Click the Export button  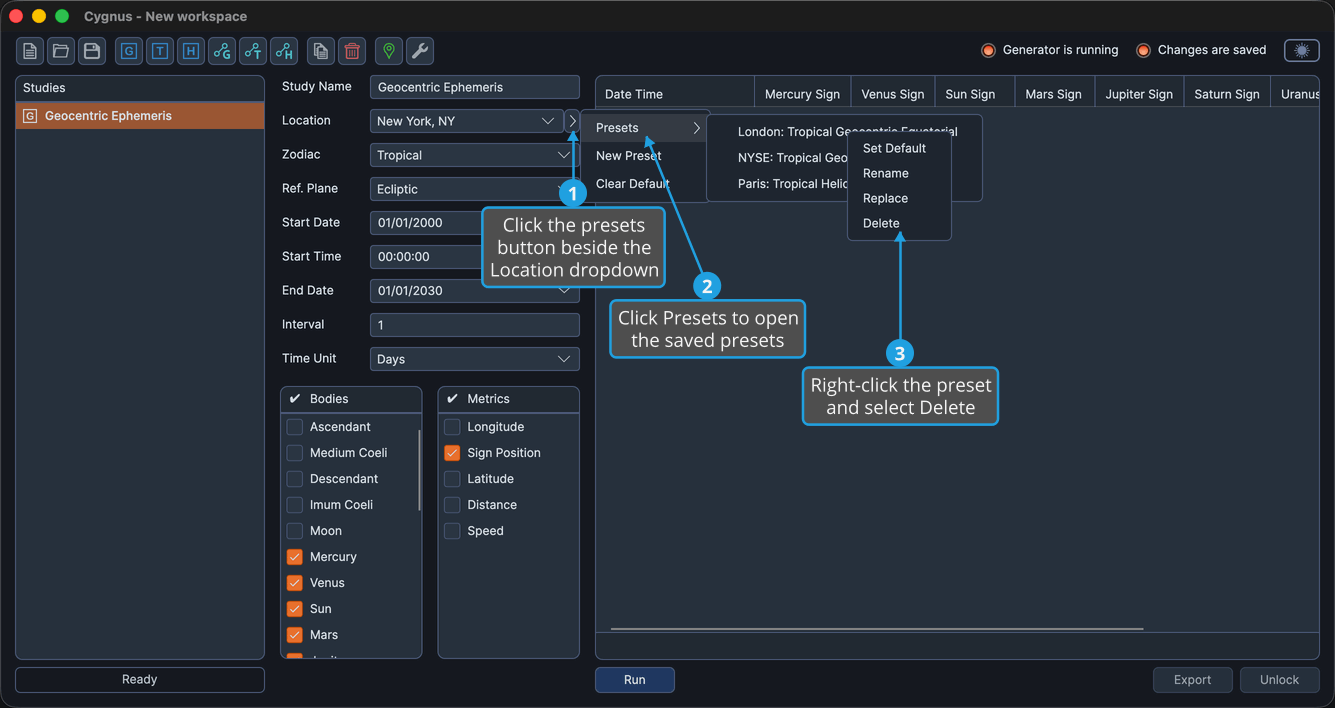[x=1193, y=680]
